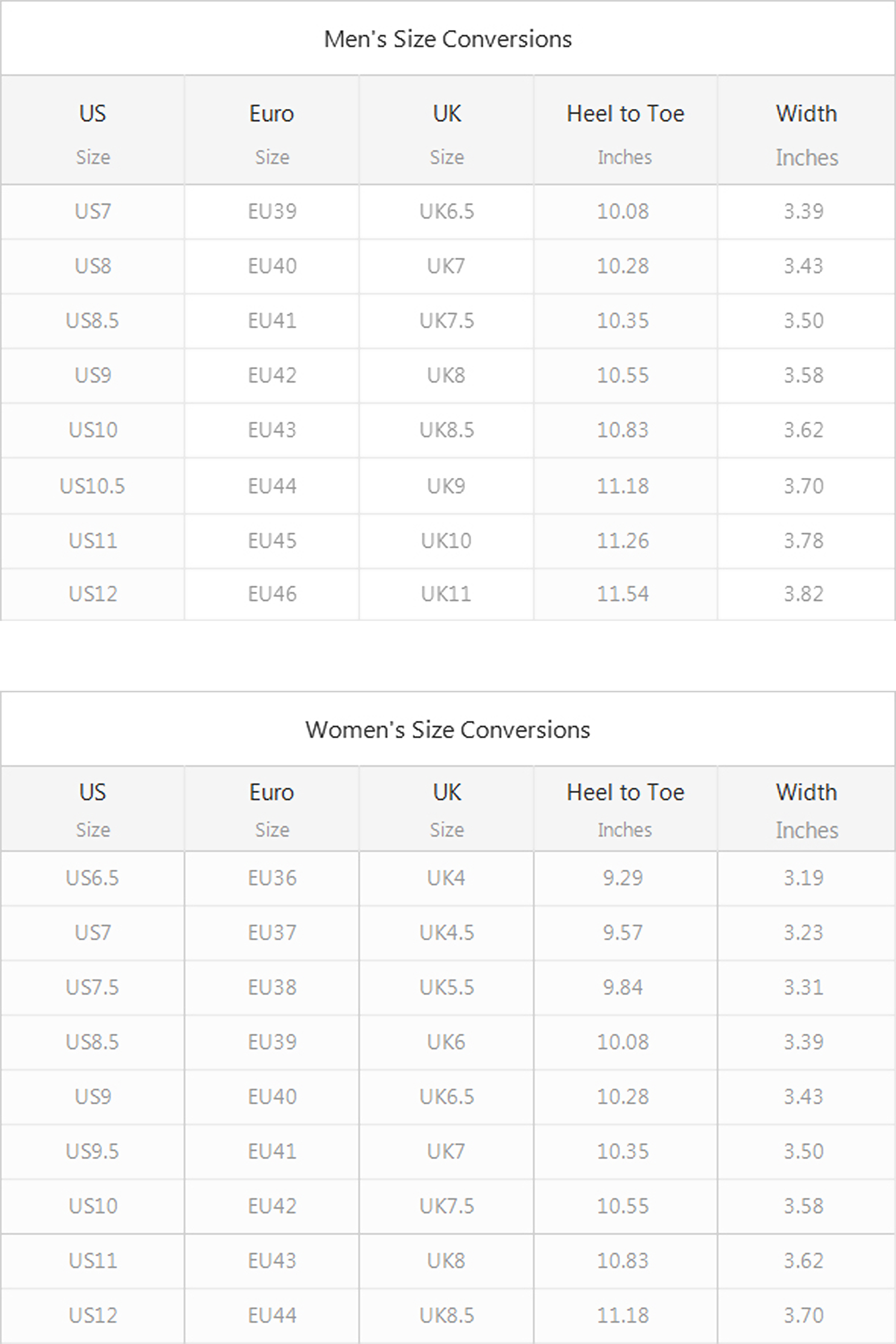Click the Women's Size Conversions title
The image size is (896, 1344).
coord(448,730)
